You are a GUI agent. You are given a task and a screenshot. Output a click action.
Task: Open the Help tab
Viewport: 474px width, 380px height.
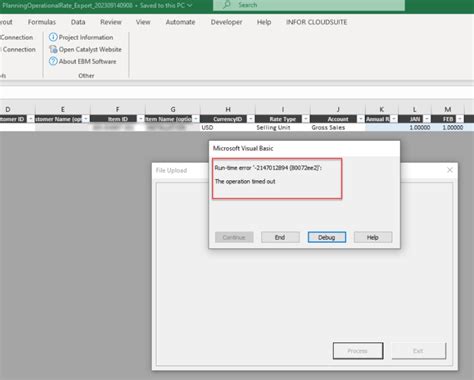(264, 22)
